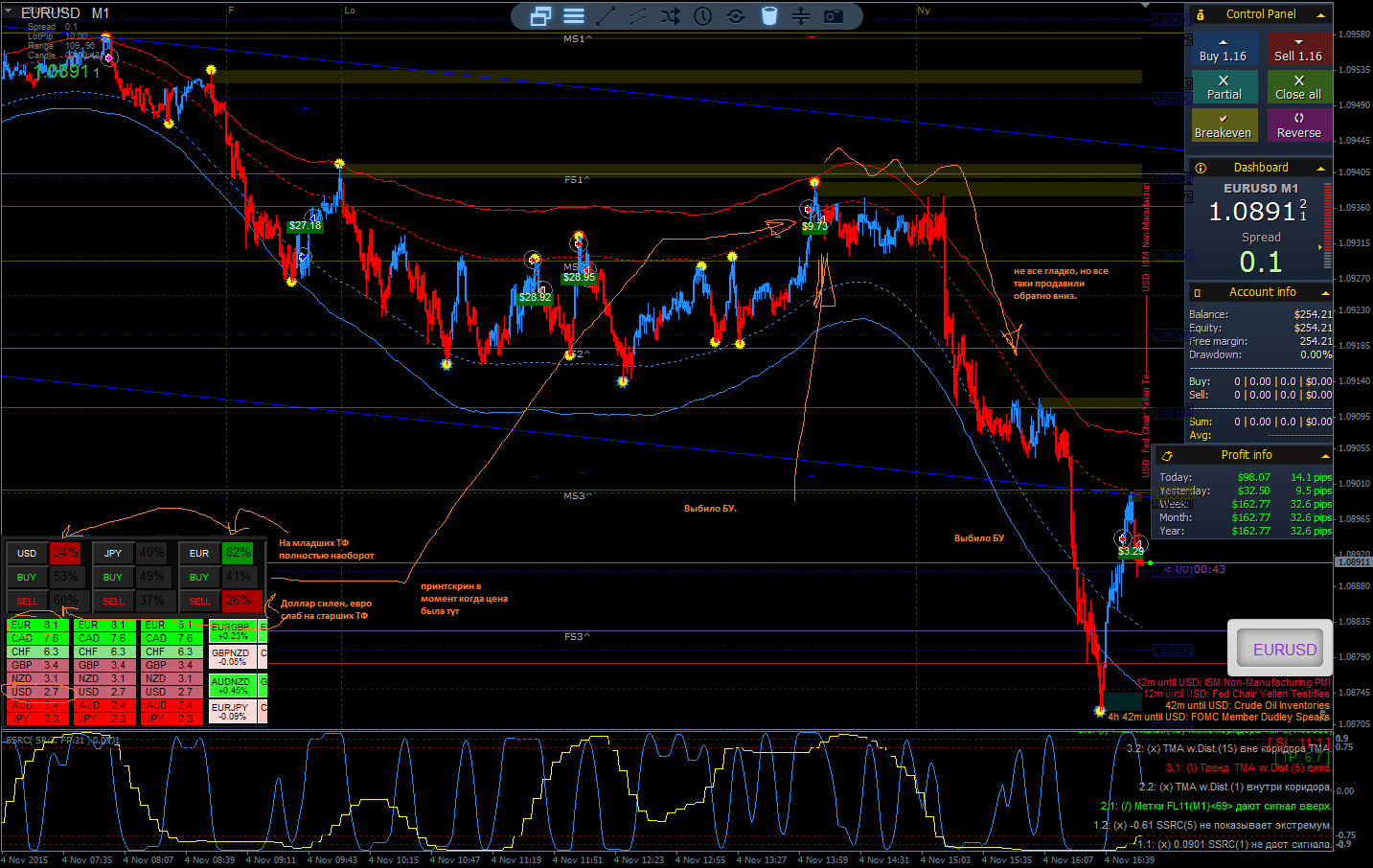Click the clock icon in top toolbar

tap(703, 16)
